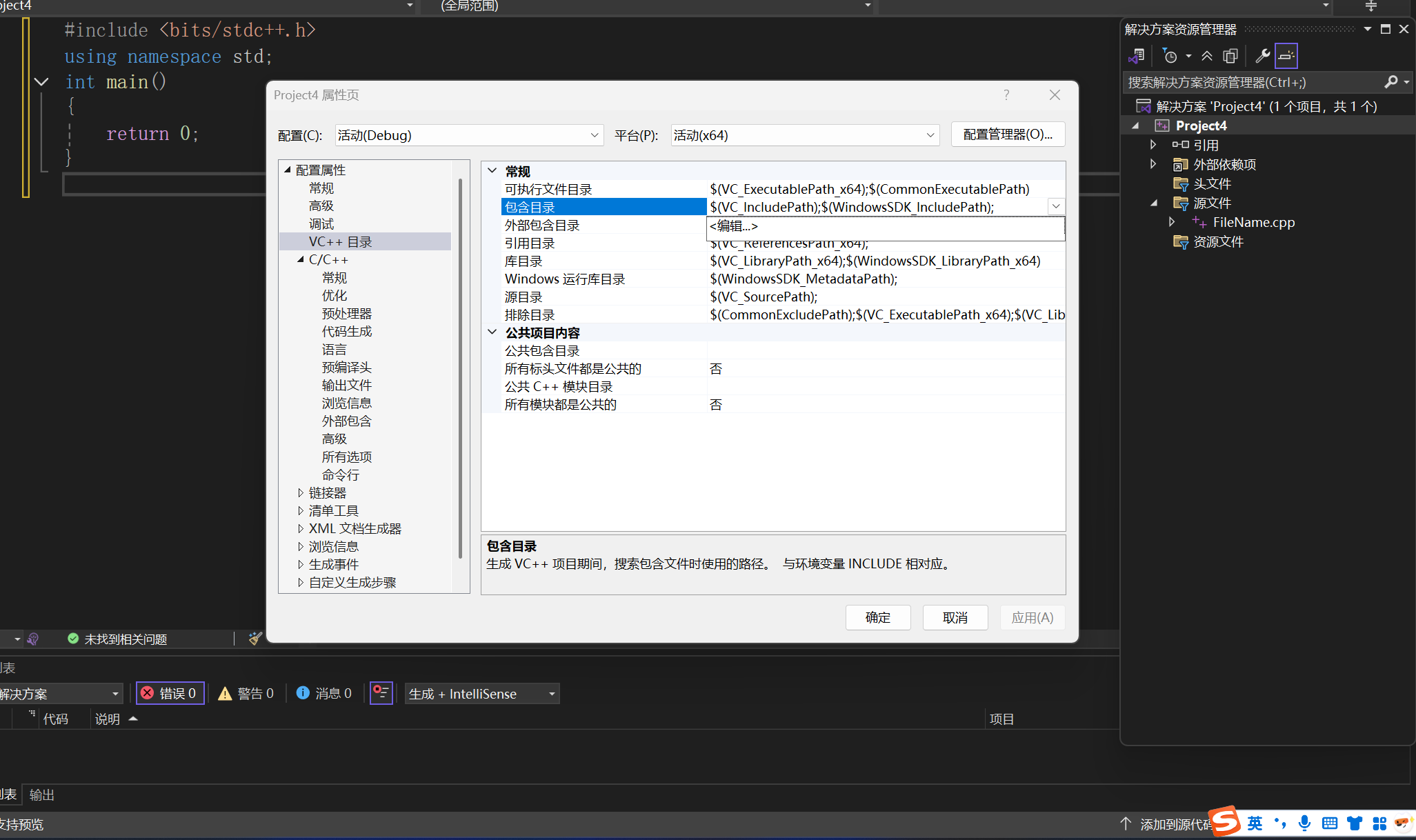Switch to the 输出 tab

(41, 794)
